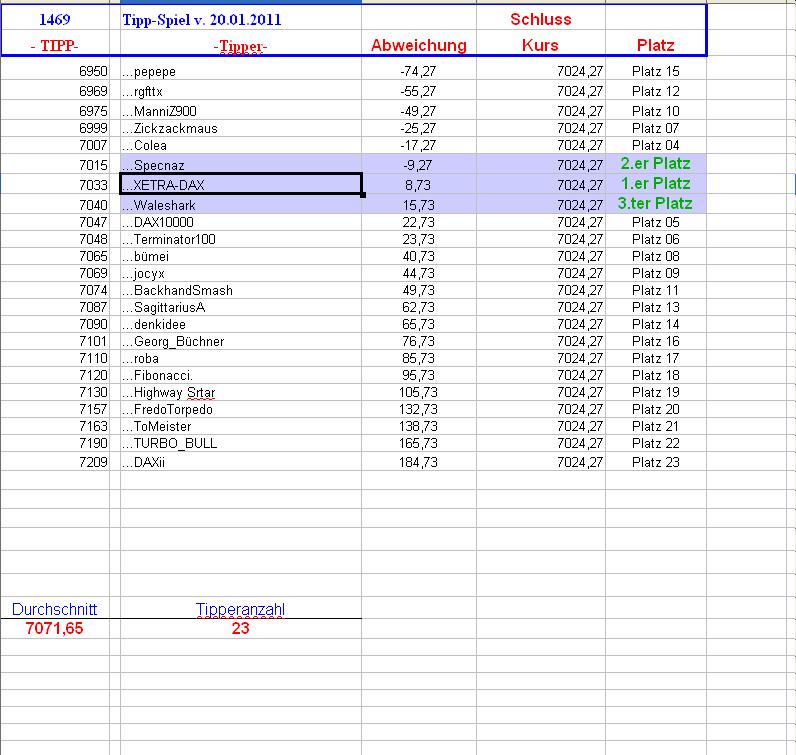Select the green '3.ter Platz' cell
The width and height of the screenshot is (796, 755).
click(x=655, y=203)
